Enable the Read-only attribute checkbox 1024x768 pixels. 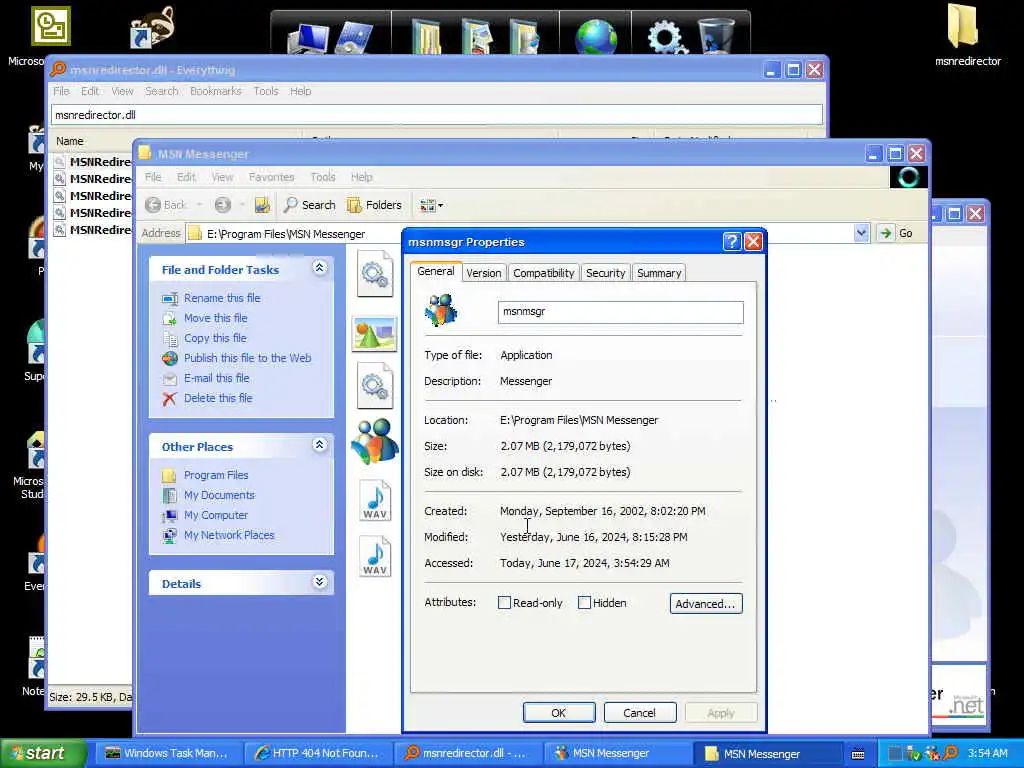pyautogui.click(x=504, y=603)
